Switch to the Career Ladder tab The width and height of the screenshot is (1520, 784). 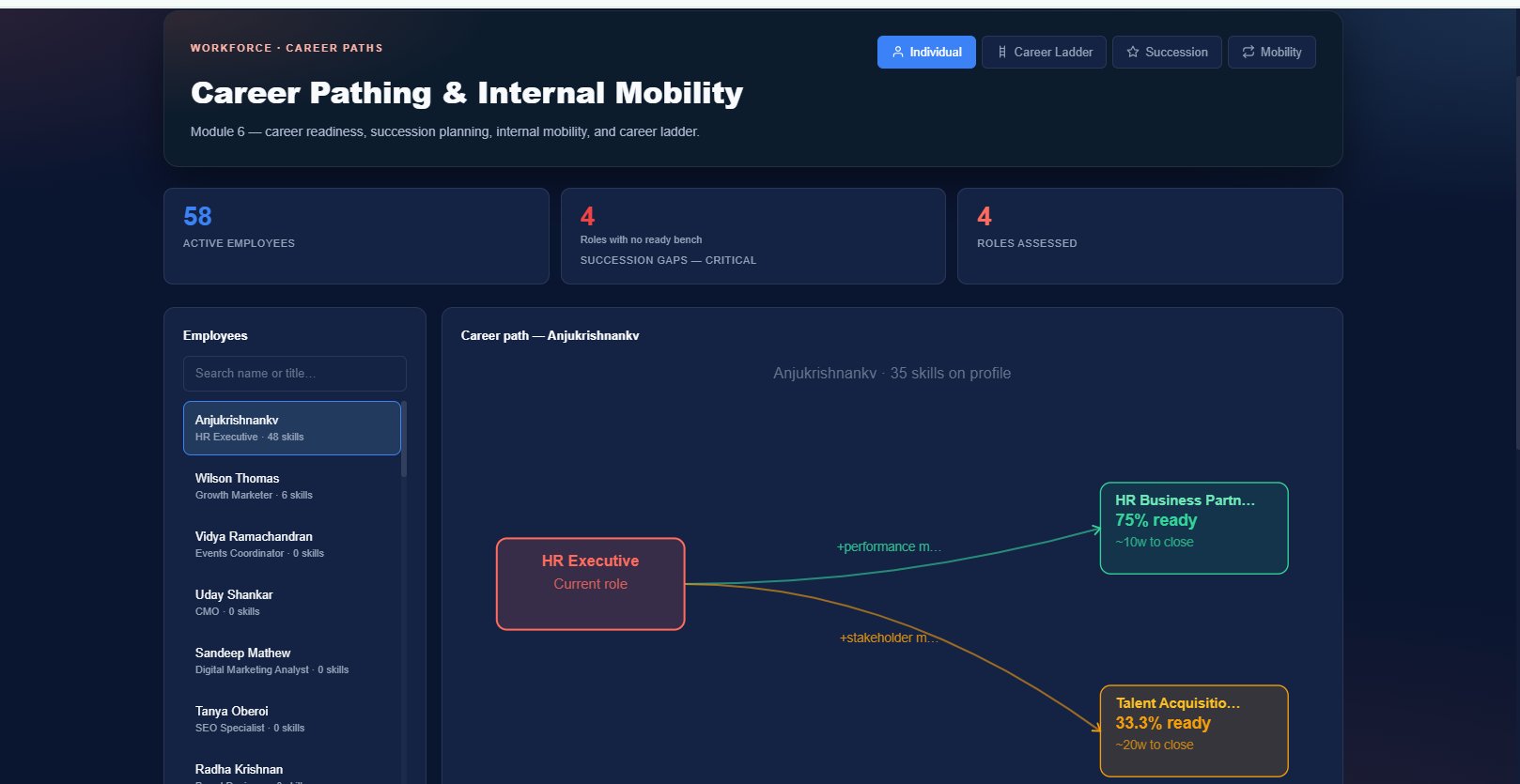click(1044, 53)
